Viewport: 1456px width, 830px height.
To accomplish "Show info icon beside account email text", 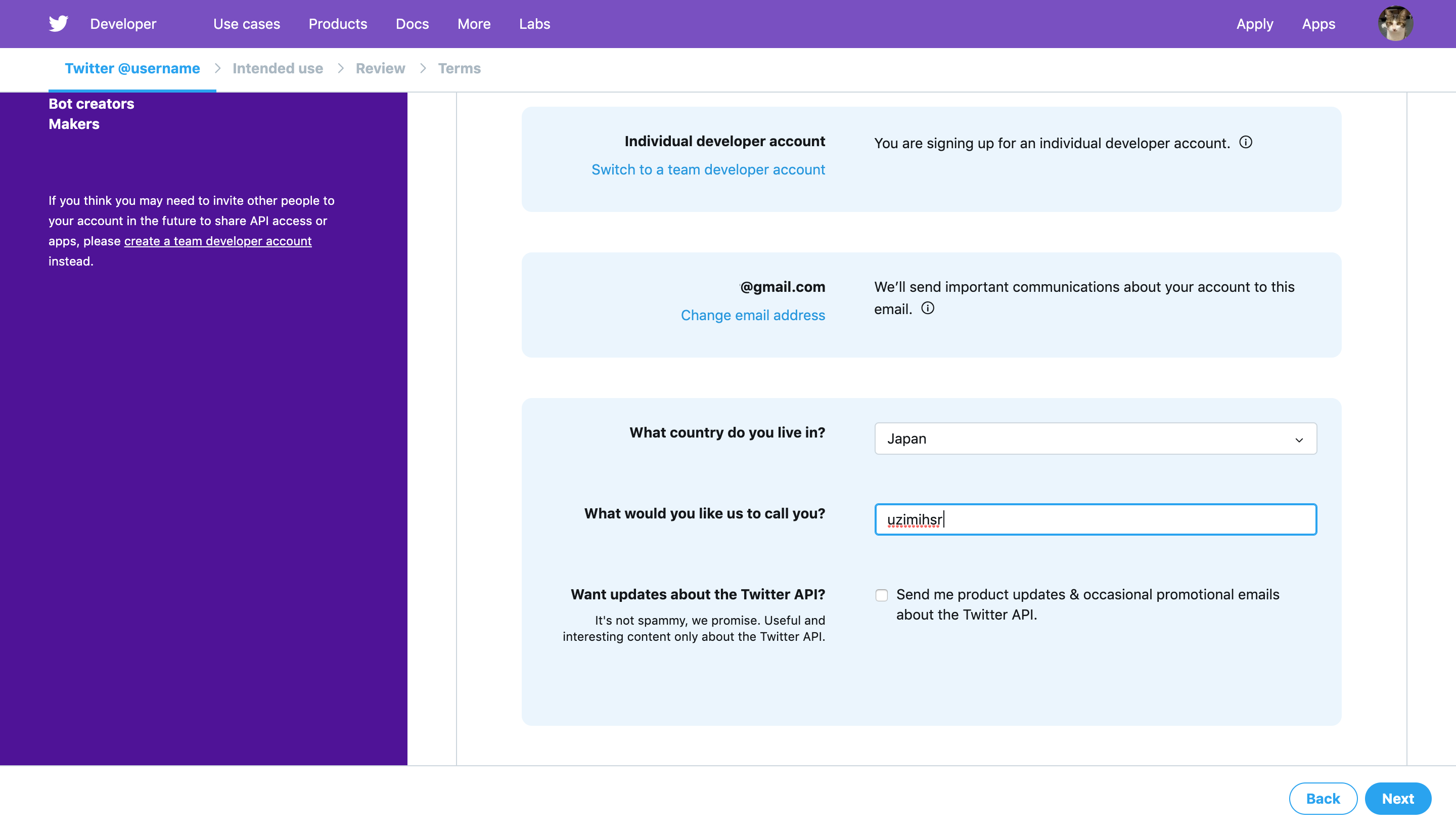I will pyautogui.click(x=928, y=308).
